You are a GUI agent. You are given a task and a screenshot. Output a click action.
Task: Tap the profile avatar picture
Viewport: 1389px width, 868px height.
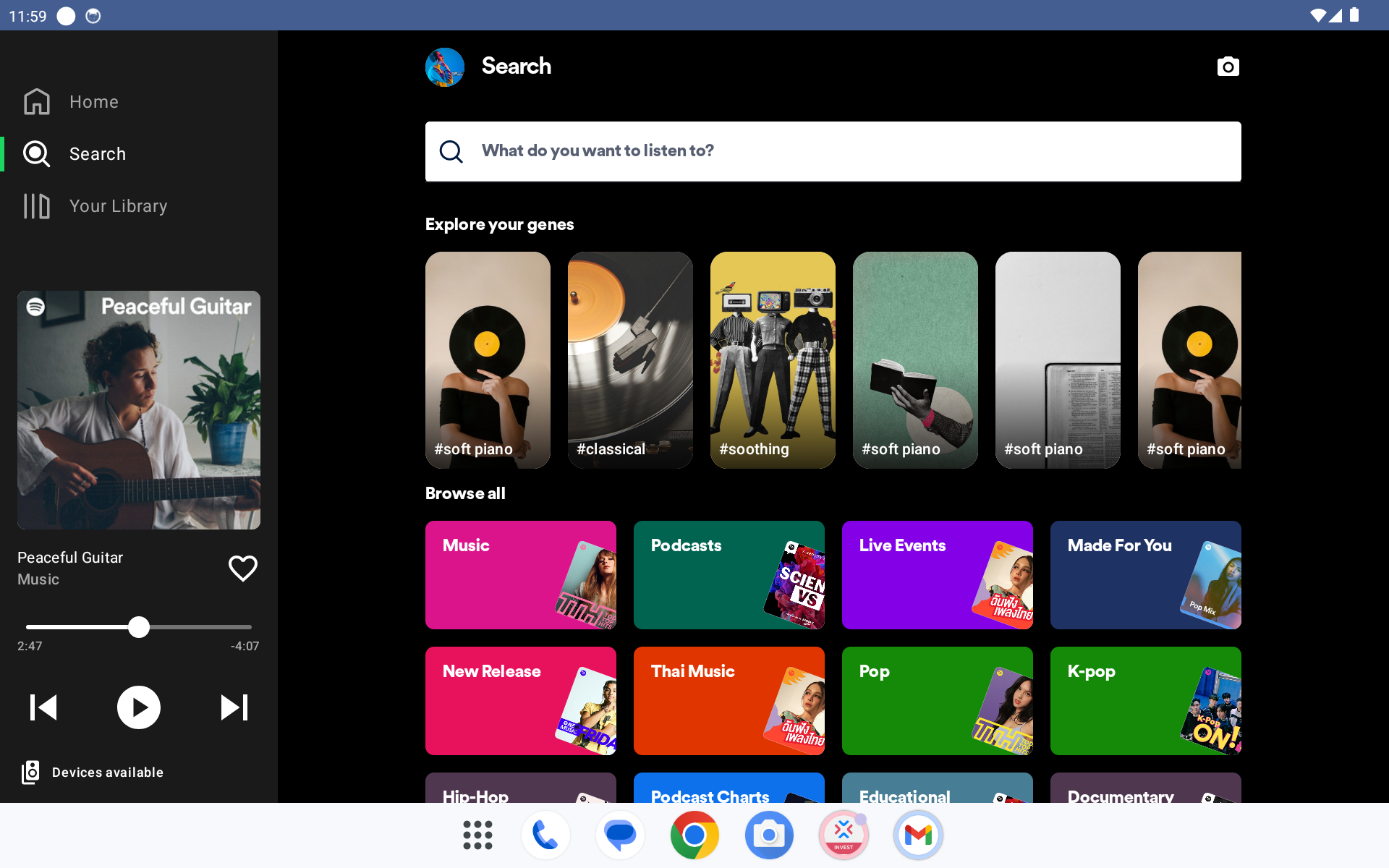pos(445,67)
